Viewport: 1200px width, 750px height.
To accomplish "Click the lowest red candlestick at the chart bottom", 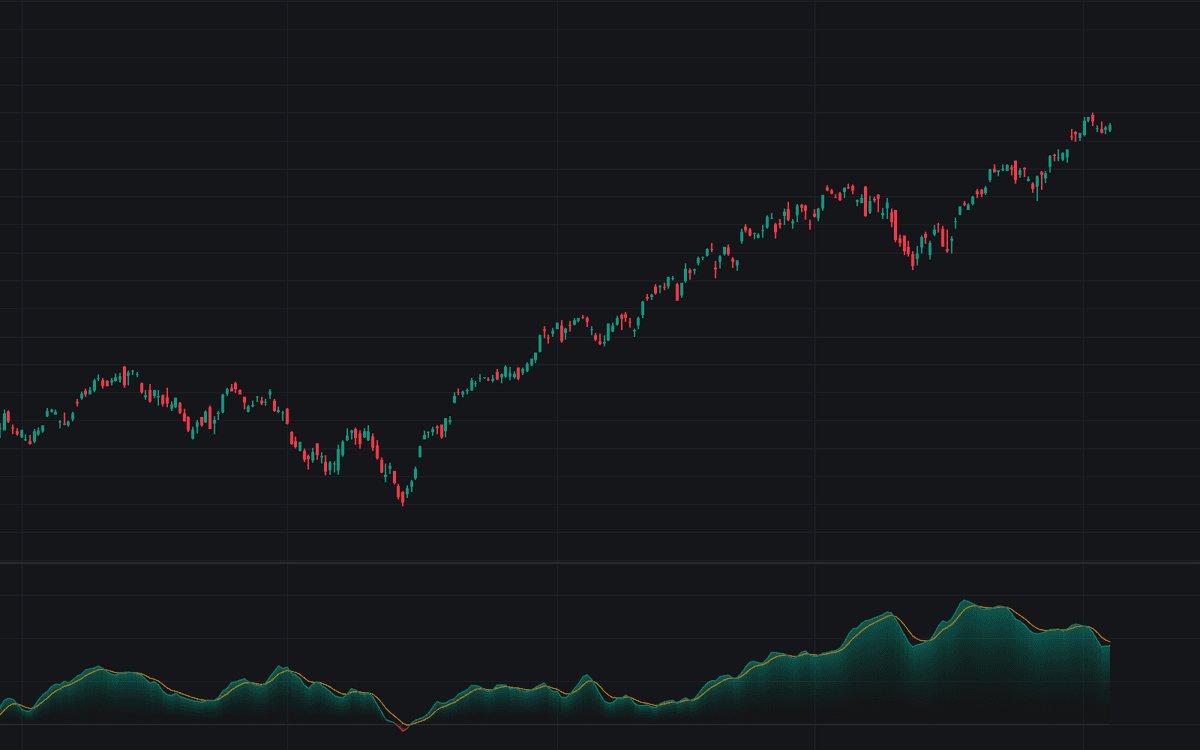I will coord(403,498).
